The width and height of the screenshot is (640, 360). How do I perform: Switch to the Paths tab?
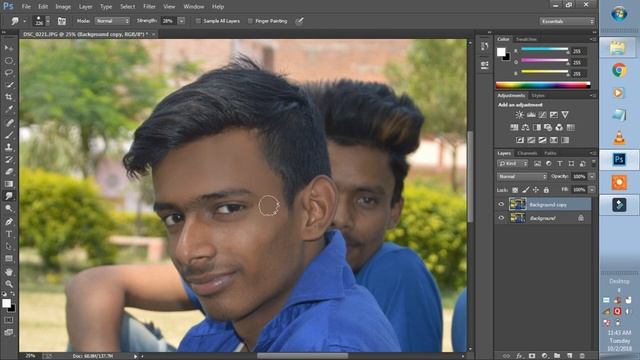[x=550, y=153]
